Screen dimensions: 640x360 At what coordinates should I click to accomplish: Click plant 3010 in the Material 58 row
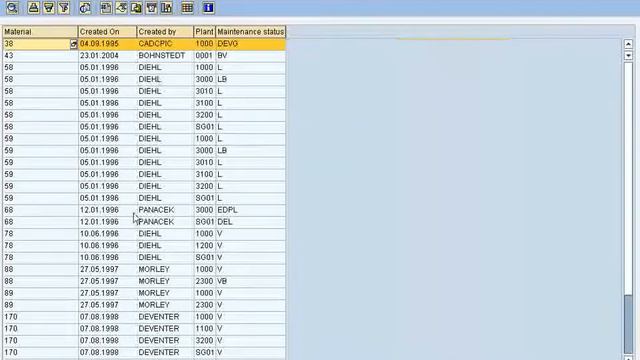tap(204, 91)
